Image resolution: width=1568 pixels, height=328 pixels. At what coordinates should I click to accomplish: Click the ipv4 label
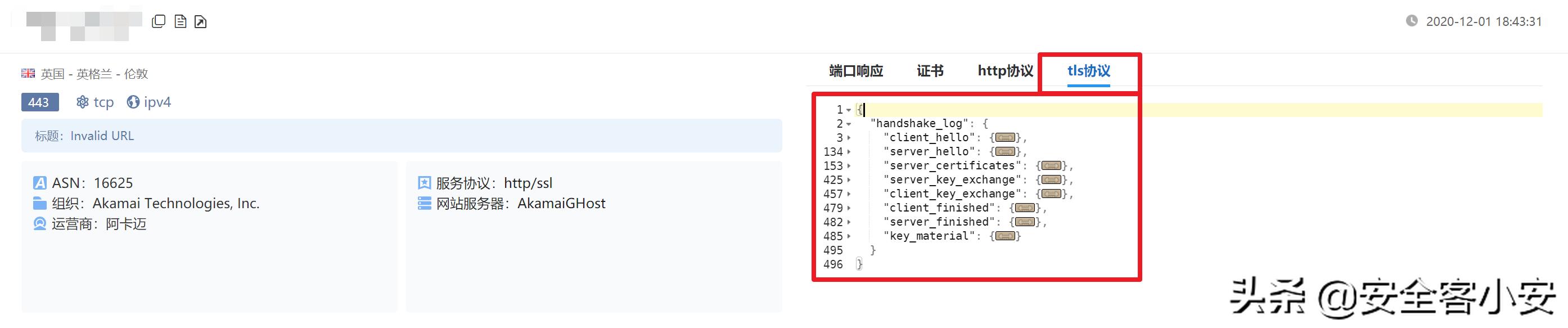tap(157, 102)
